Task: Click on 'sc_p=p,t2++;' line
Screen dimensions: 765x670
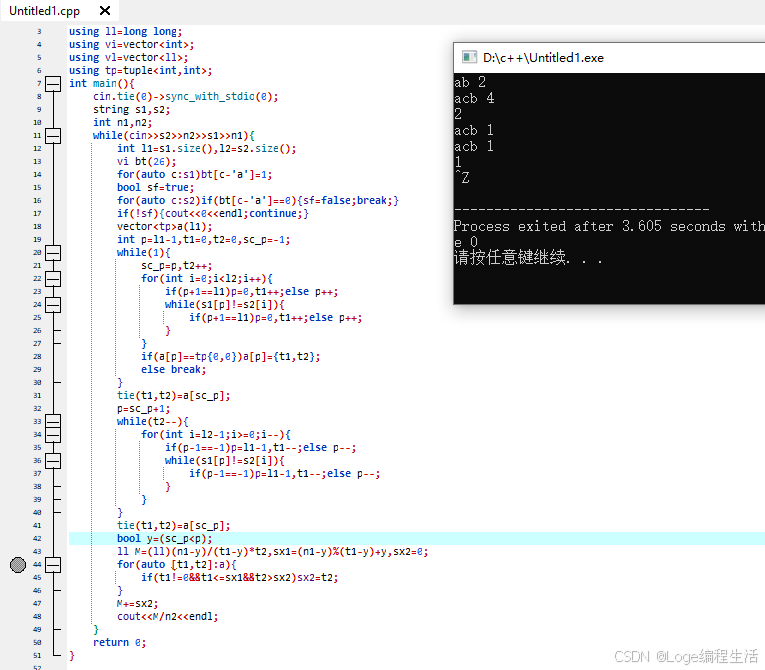Action: 177,265
